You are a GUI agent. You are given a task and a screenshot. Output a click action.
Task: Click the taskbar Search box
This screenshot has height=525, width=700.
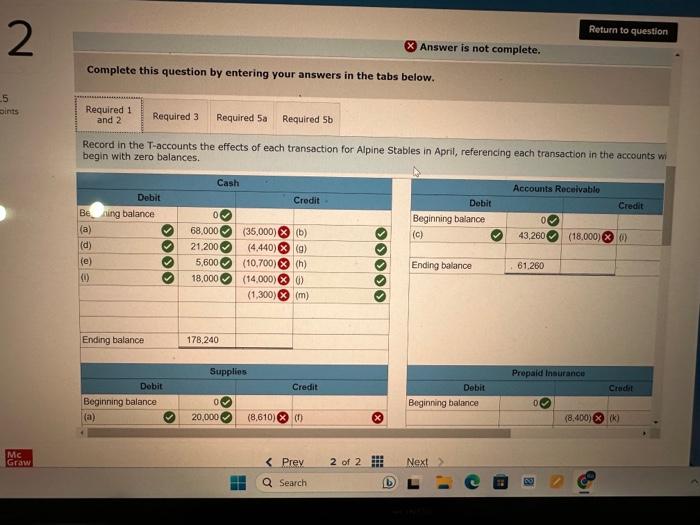click(327, 483)
